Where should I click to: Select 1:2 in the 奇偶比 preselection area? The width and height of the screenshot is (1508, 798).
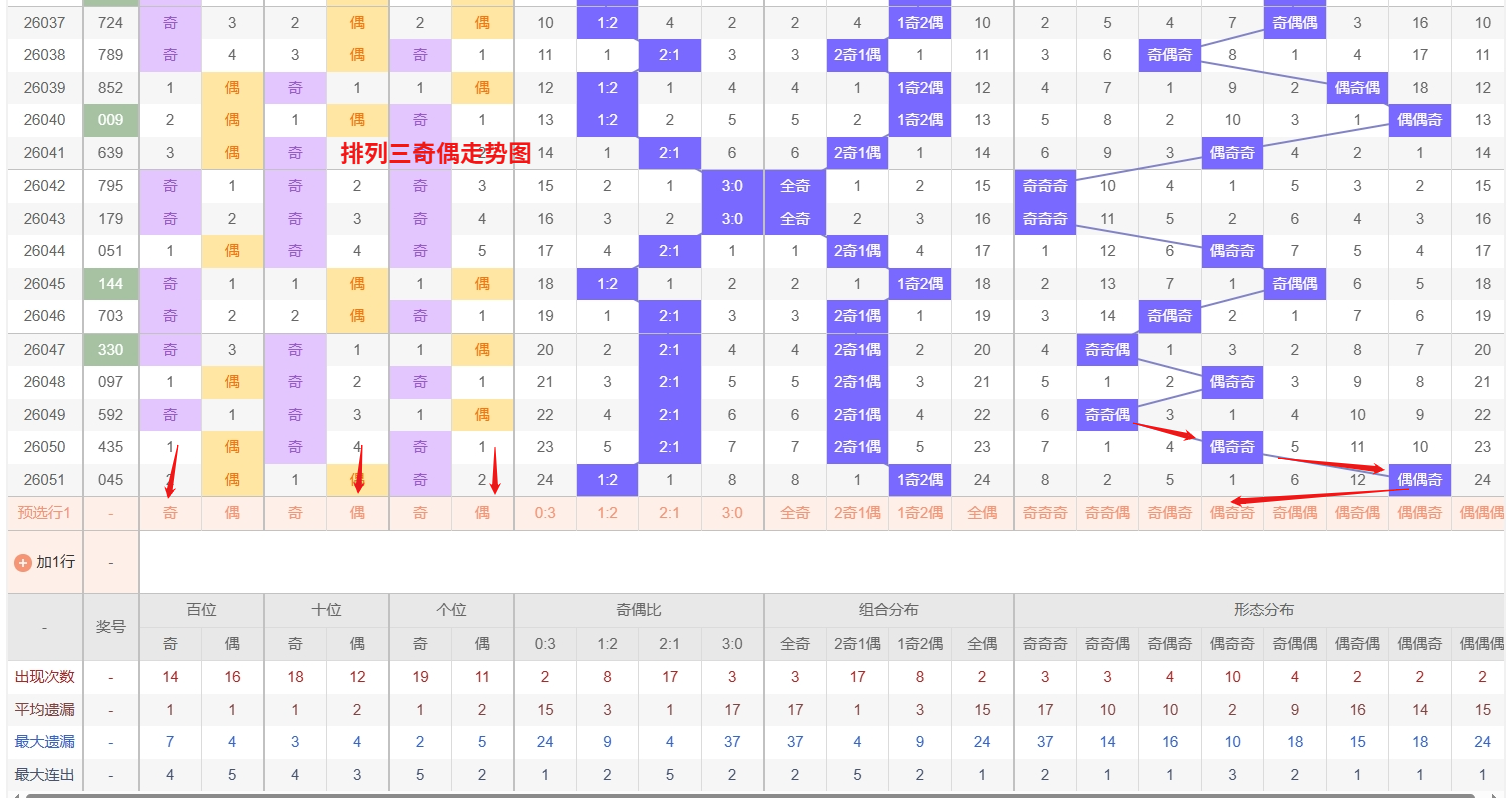click(x=607, y=512)
